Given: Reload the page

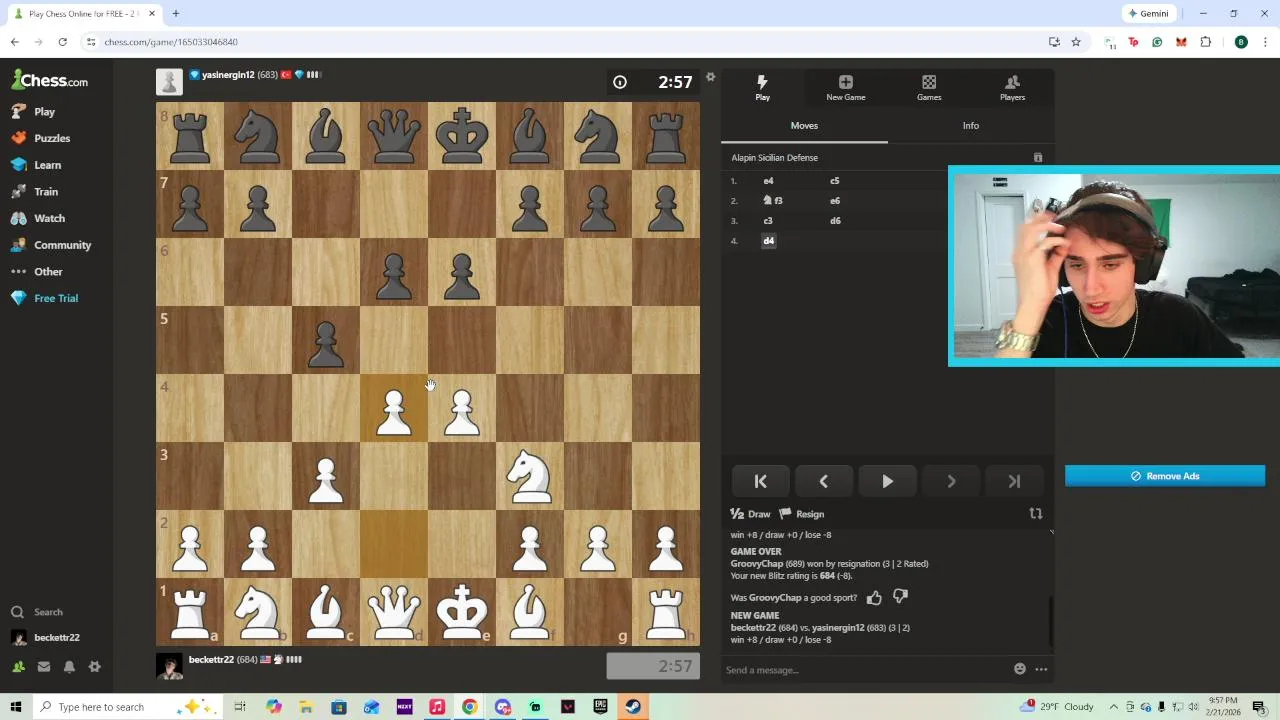Looking at the screenshot, I should (62, 42).
